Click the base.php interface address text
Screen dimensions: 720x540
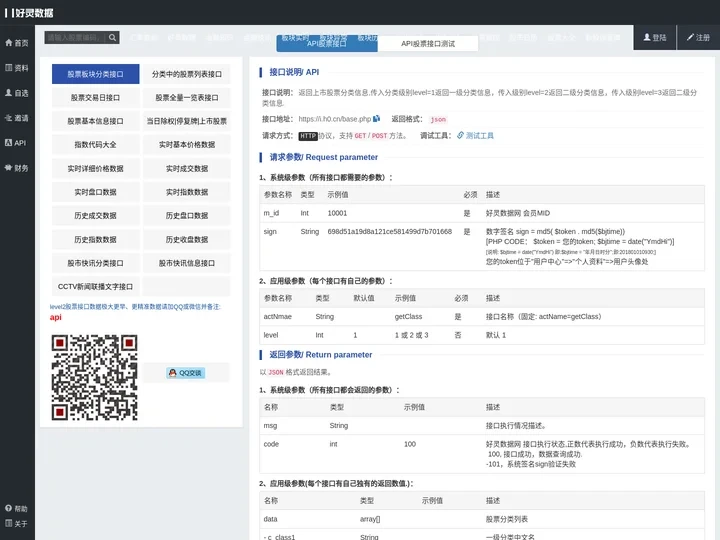(335, 119)
